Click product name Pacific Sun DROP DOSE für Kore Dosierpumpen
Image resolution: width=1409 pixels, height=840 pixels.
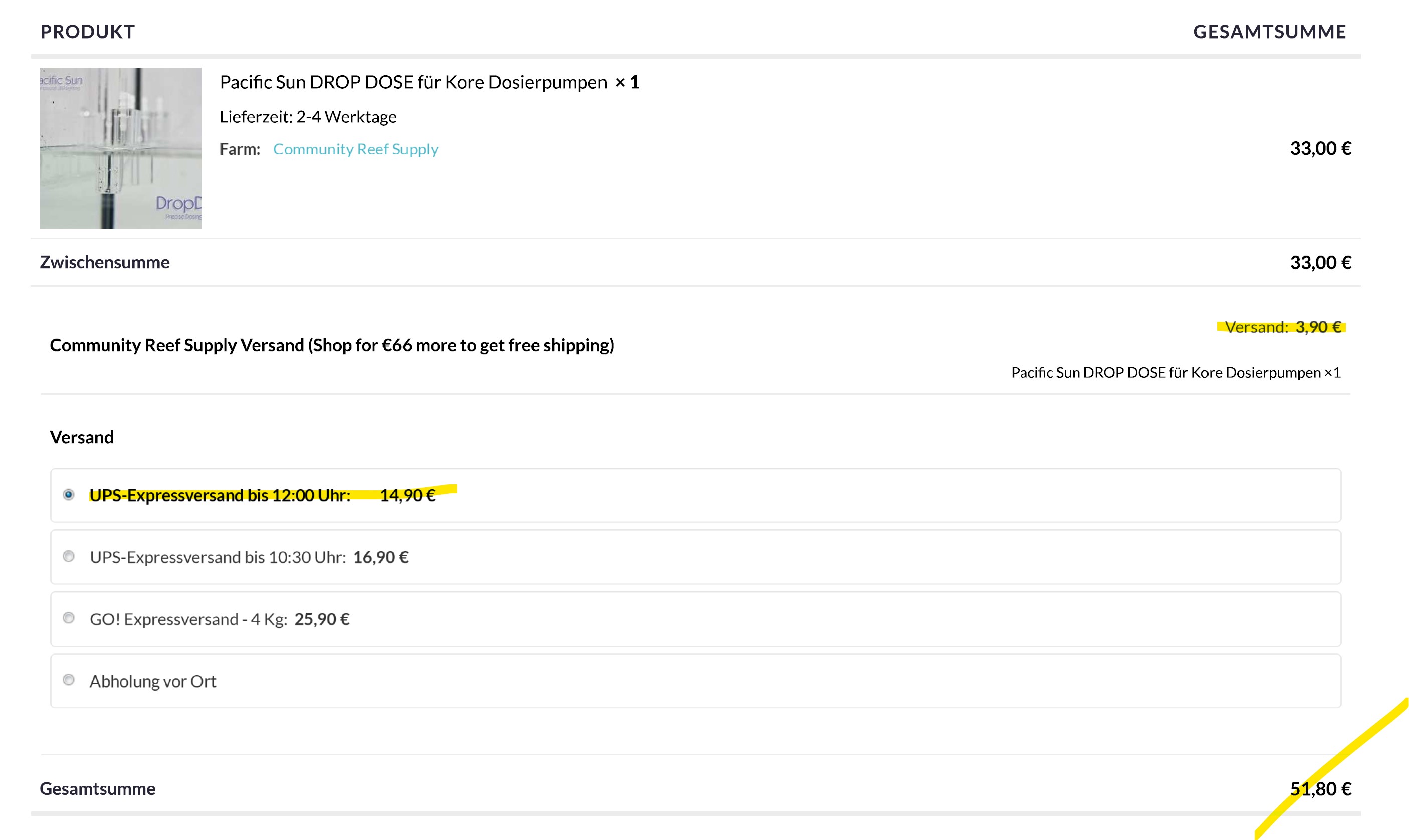[413, 82]
